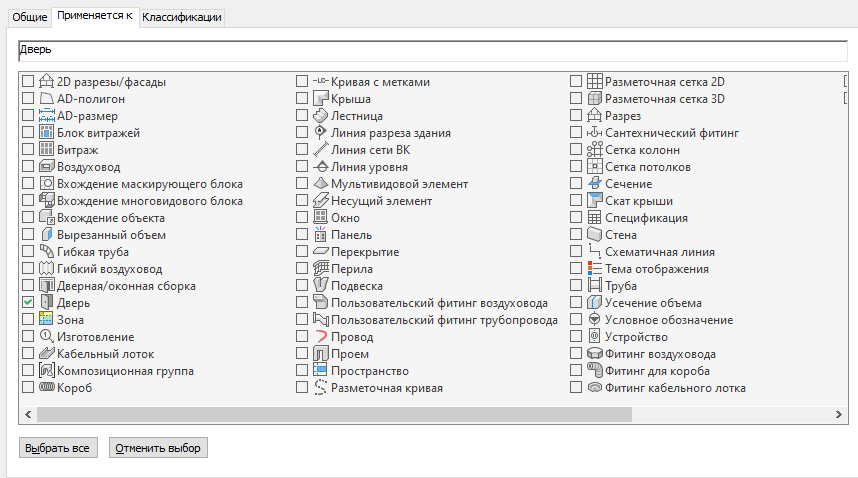Click the Лестница stair icon
The height and width of the screenshot is (478, 858).
(x=321, y=116)
